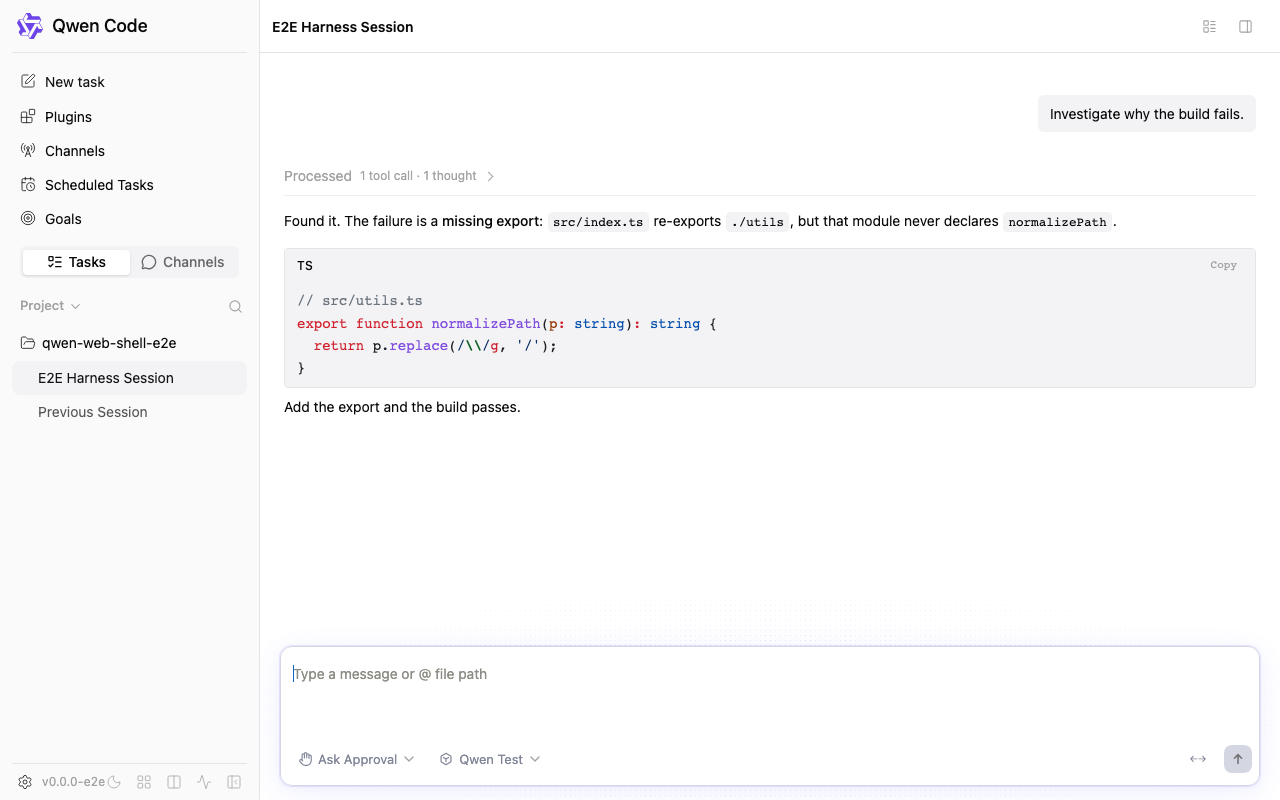Image resolution: width=1280 pixels, height=800 pixels.
Task: Click the v0.0.0-e2e version label
Action: click(x=73, y=782)
